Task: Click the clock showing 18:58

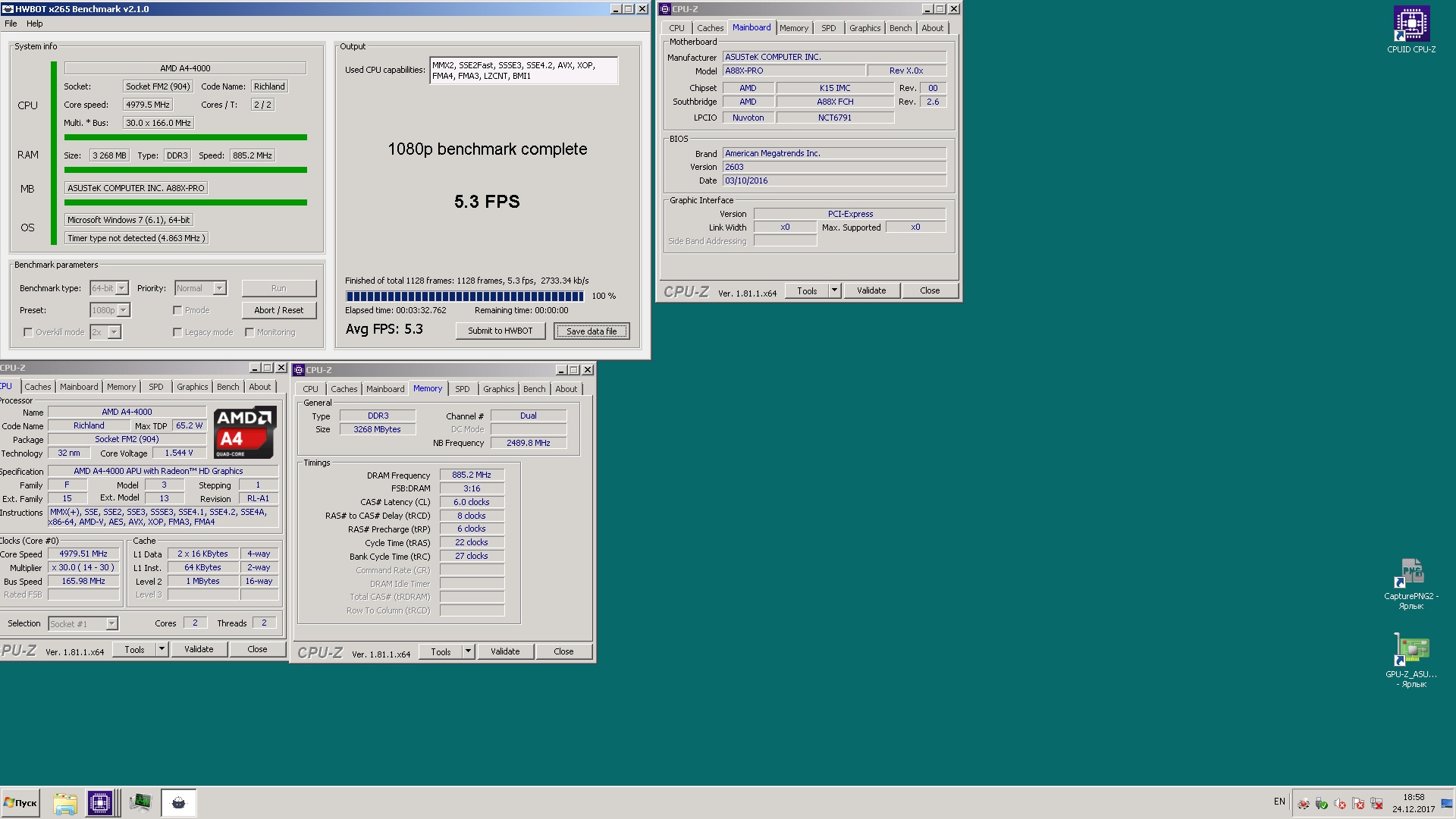Action: [x=1414, y=798]
